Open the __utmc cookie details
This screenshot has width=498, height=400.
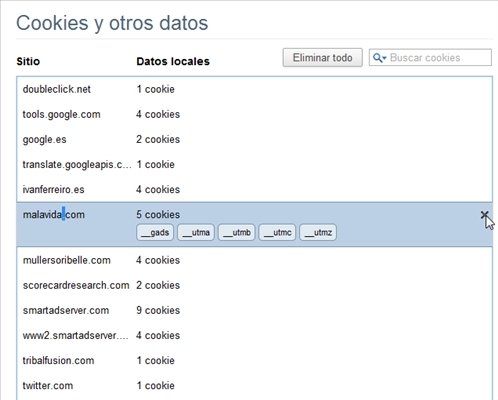coord(277,232)
